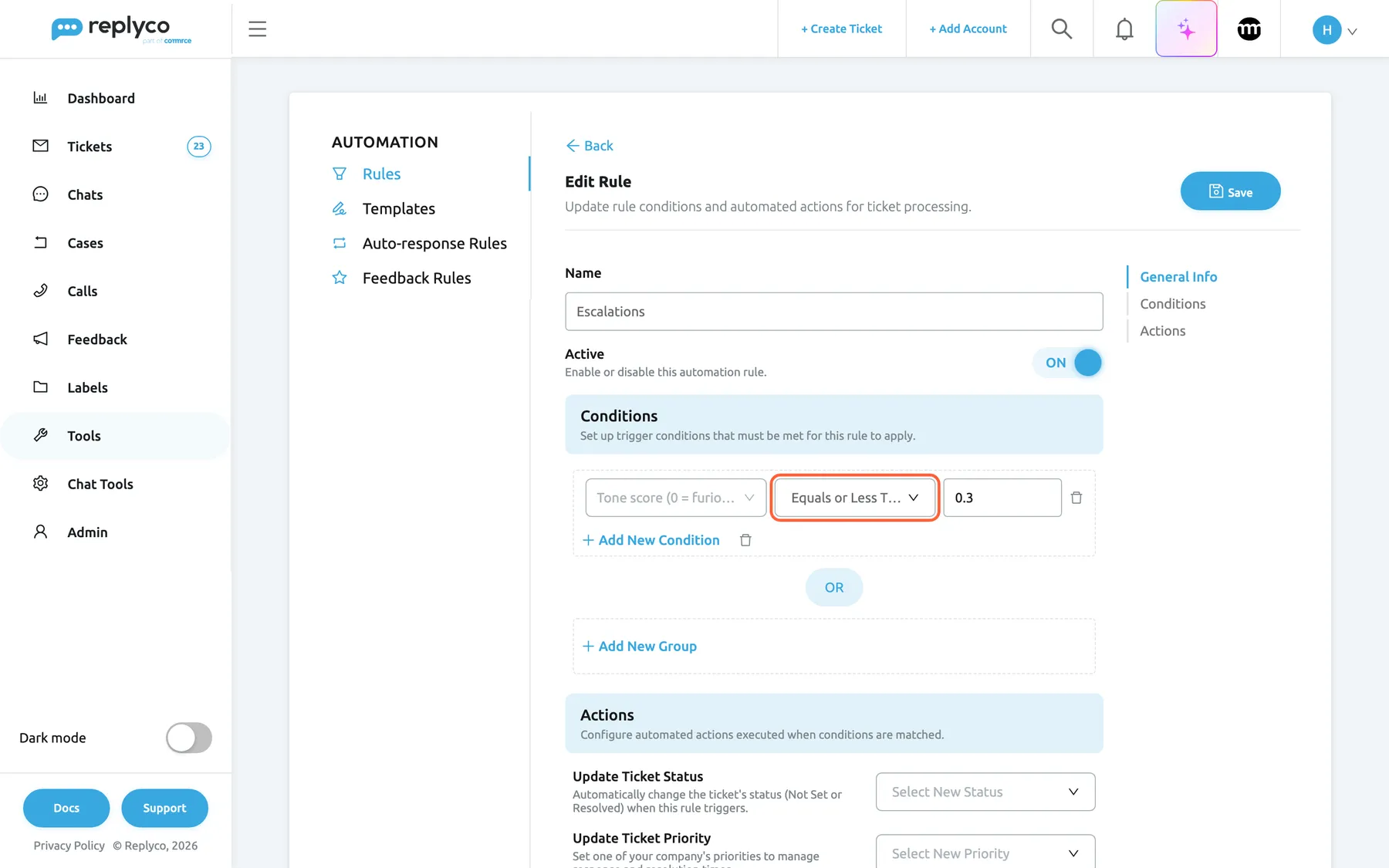Open the AI sparkle assistant icon
This screenshot has height=868, width=1389.
pos(1186,29)
